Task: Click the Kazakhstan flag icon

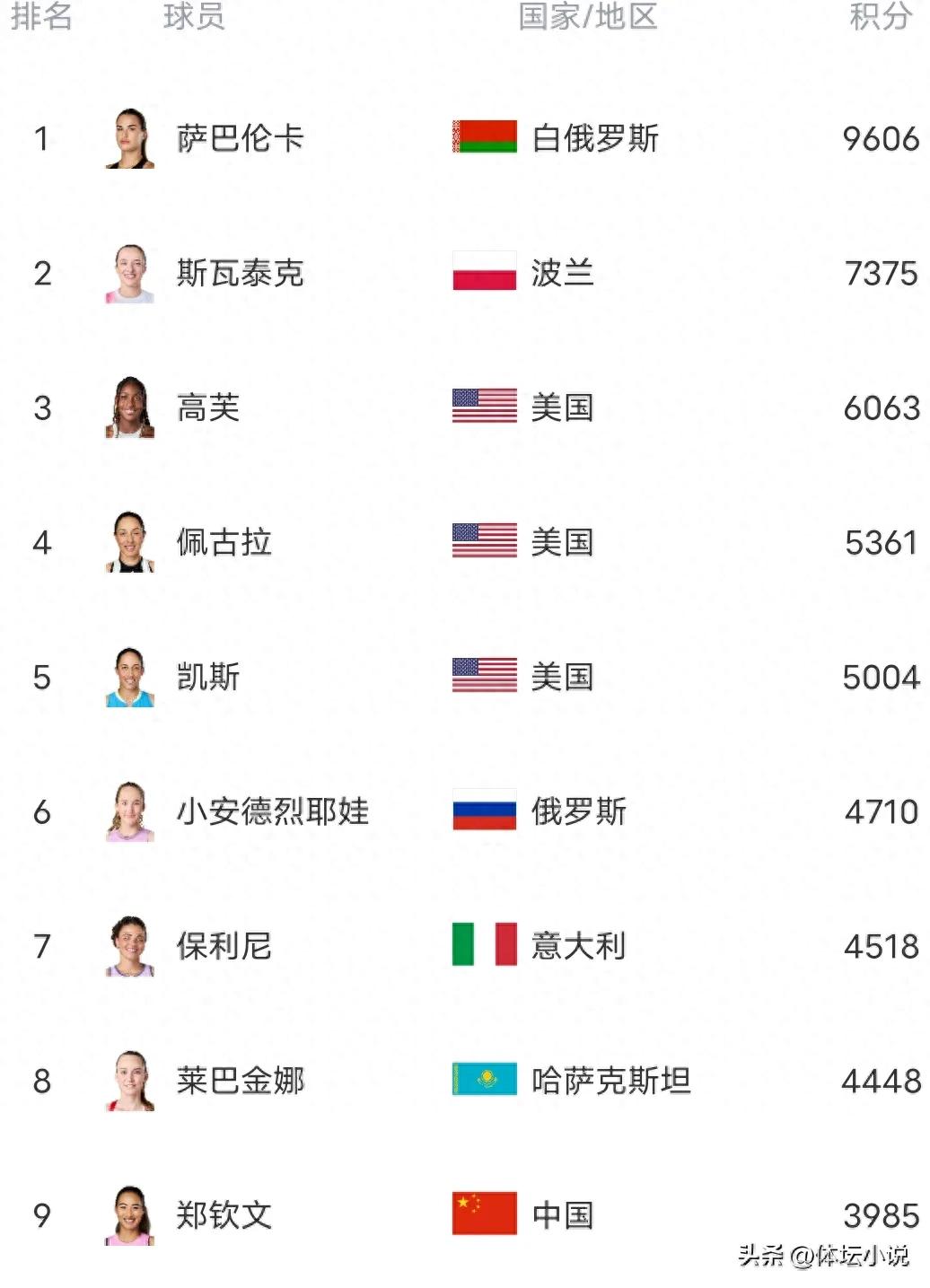Action: (x=484, y=1080)
